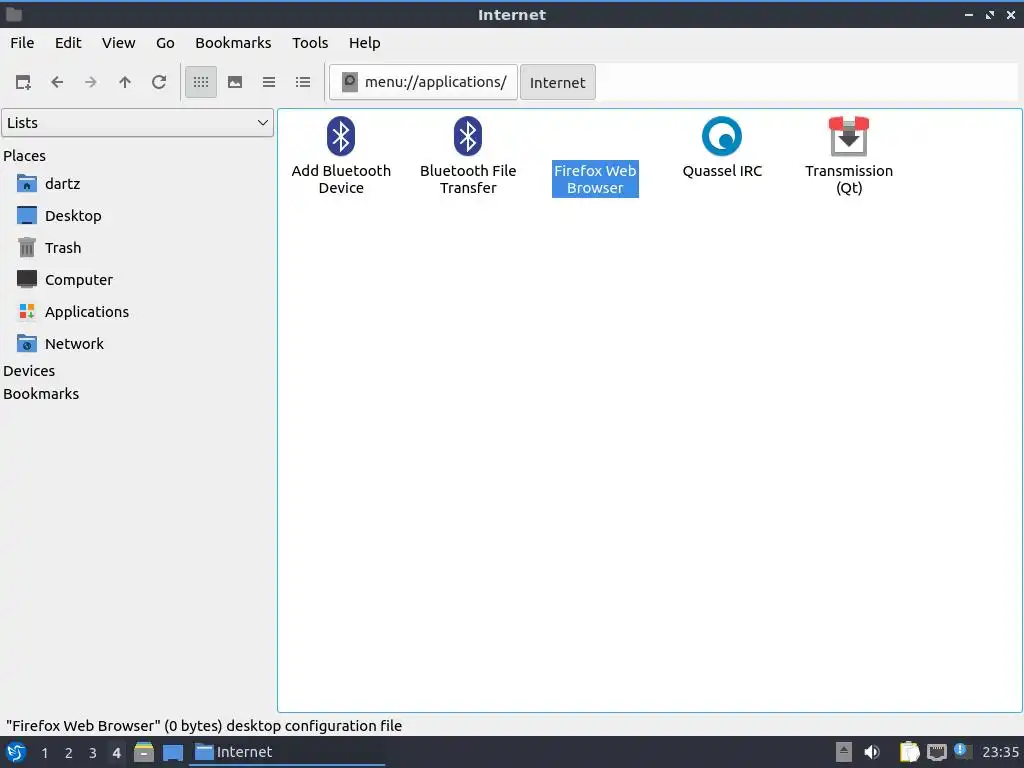Viewport: 1024px width, 768px height.
Task: Select the Transmission (Qt) launcher
Action: tap(849, 156)
